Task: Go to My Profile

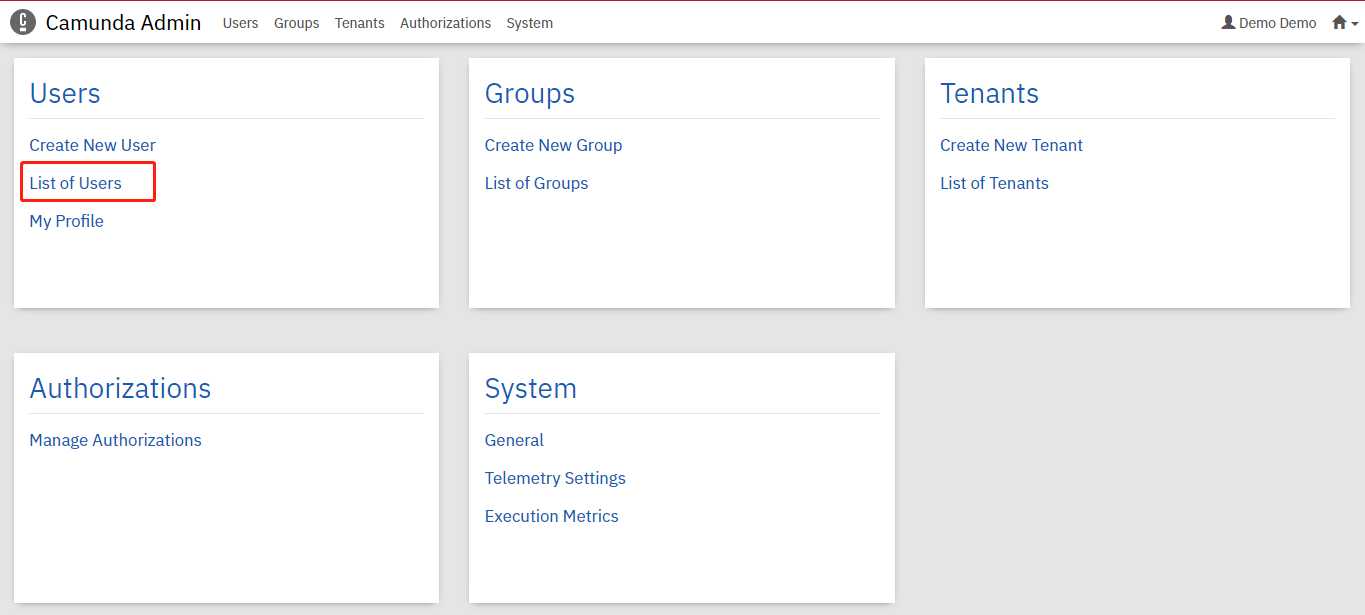Action: tap(67, 221)
